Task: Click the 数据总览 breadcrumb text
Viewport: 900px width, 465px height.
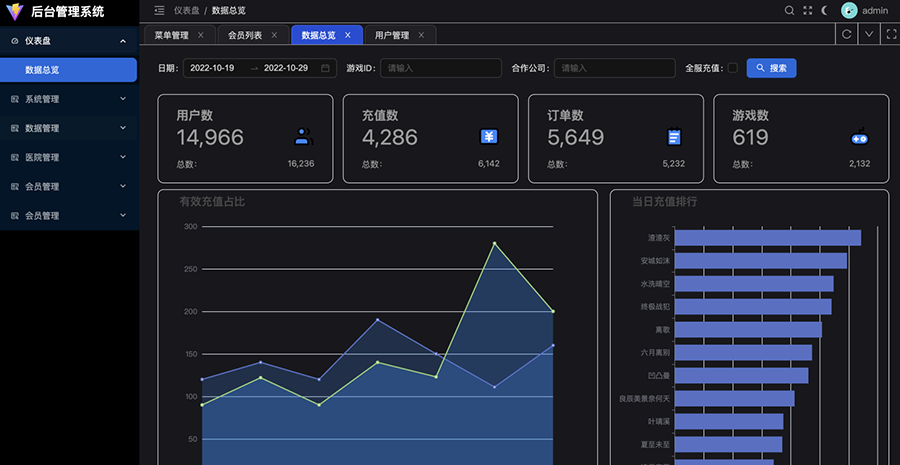Action: [x=228, y=10]
